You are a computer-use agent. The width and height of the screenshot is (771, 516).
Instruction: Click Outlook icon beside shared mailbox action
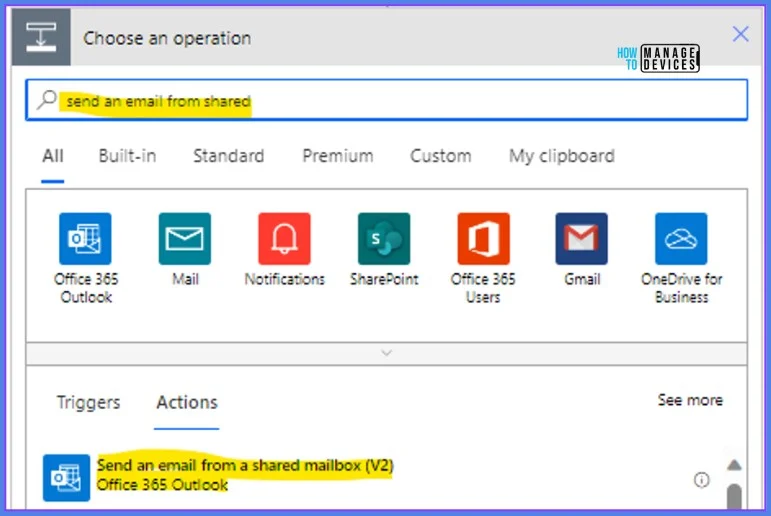(66, 478)
